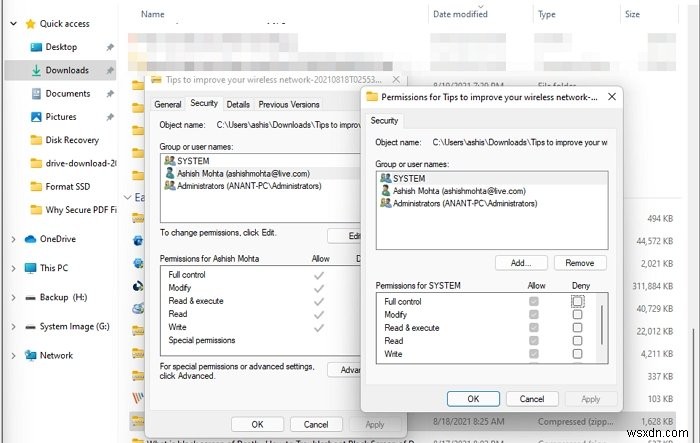The width and height of the screenshot is (700, 443).
Task: Click the OneDrive cloud icon
Action: point(30,239)
